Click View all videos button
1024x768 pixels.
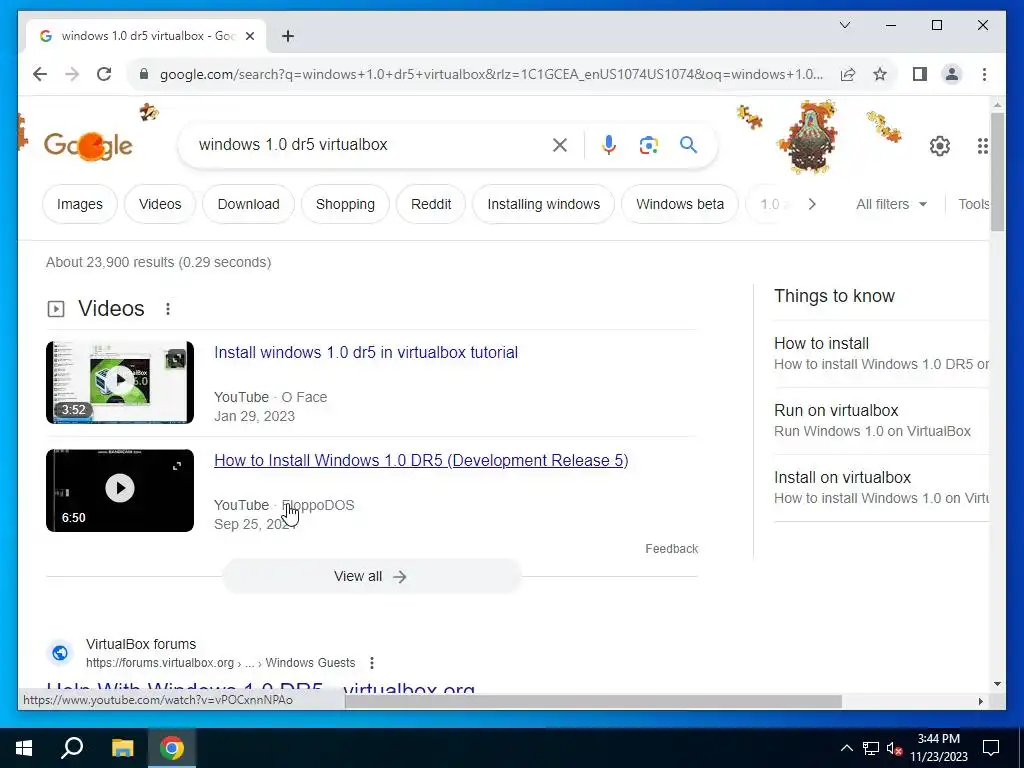[372, 577]
